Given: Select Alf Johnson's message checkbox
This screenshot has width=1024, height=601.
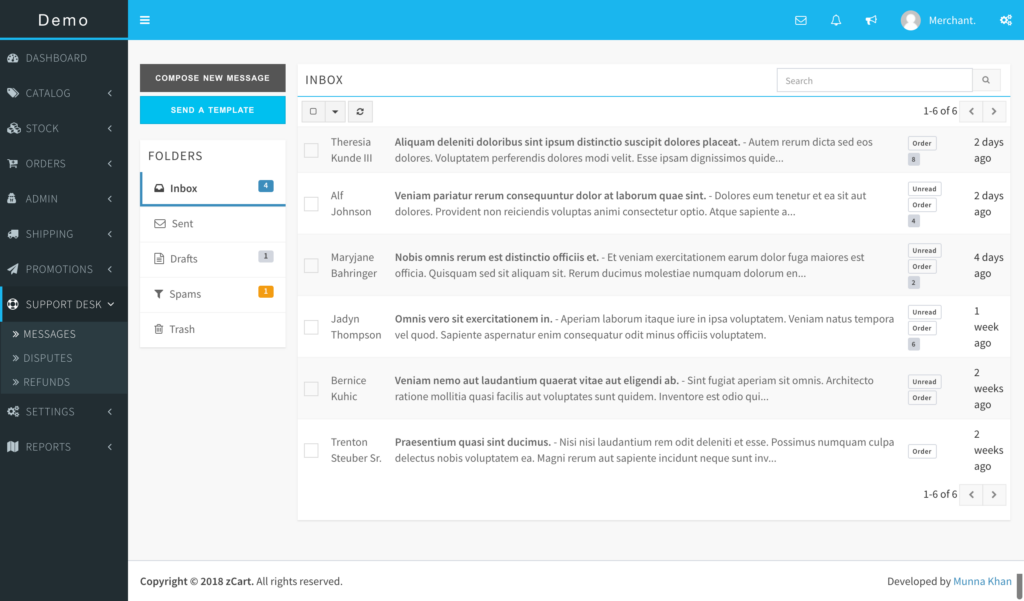Looking at the screenshot, I should point(311,204).
